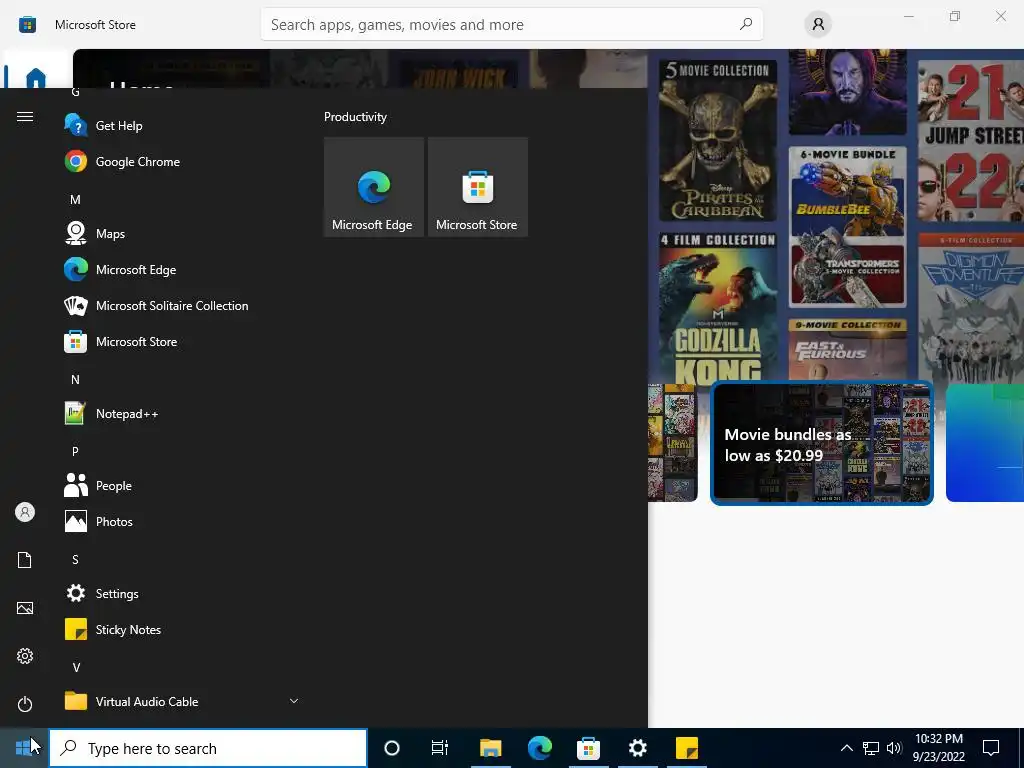Expand the Virtual Audio Cable folder

point(180,701)
